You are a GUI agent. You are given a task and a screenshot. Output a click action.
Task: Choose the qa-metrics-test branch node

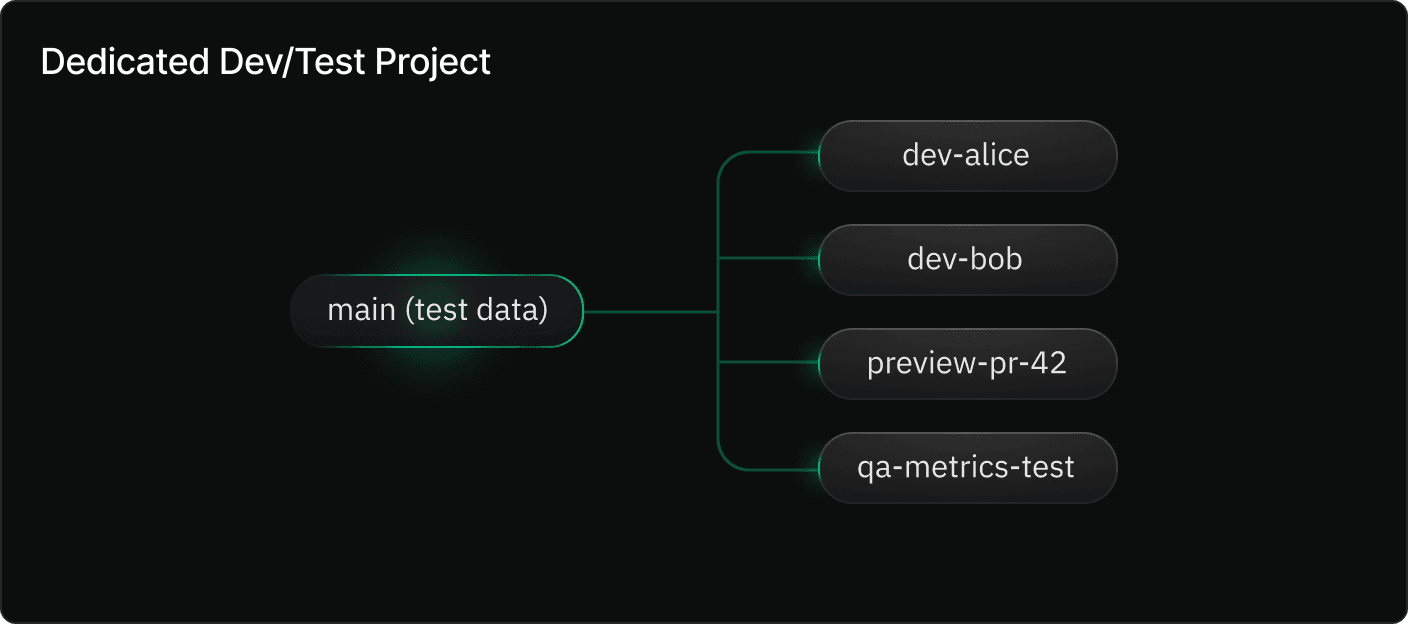click(966, 467)
